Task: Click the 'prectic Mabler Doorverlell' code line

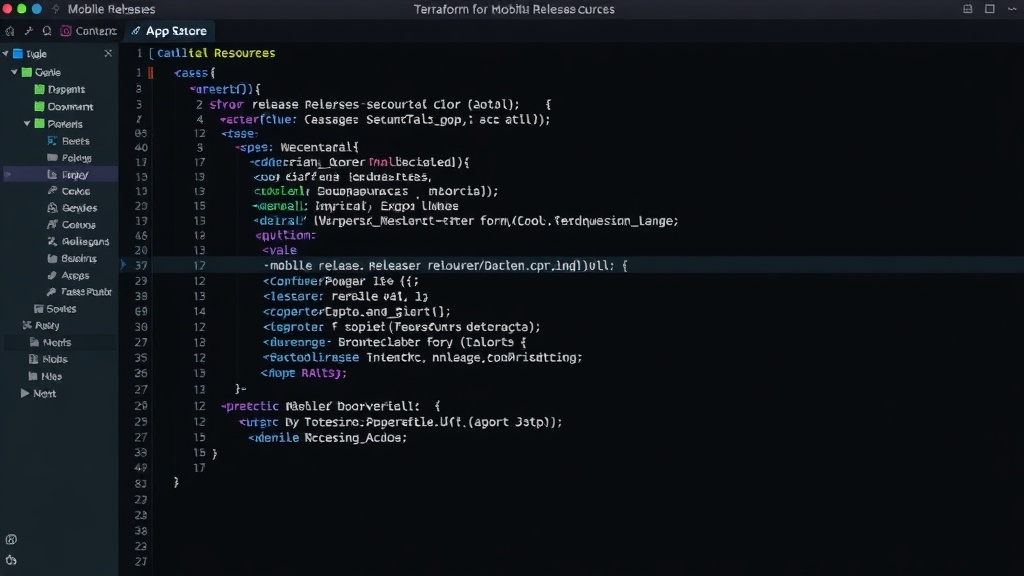Action: tap(330, 406)
